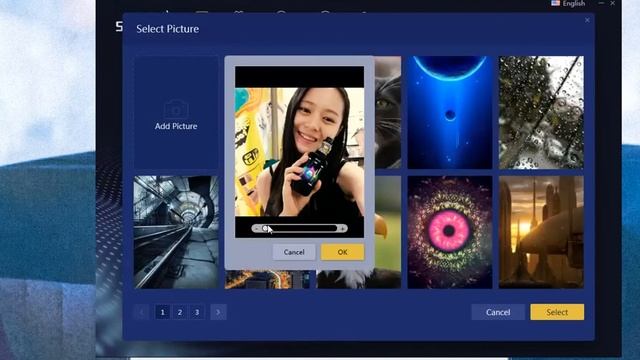The image size is (640, 360).
Task: Select the futuristic city sunset thumbnail
Action: click(541, 232)
